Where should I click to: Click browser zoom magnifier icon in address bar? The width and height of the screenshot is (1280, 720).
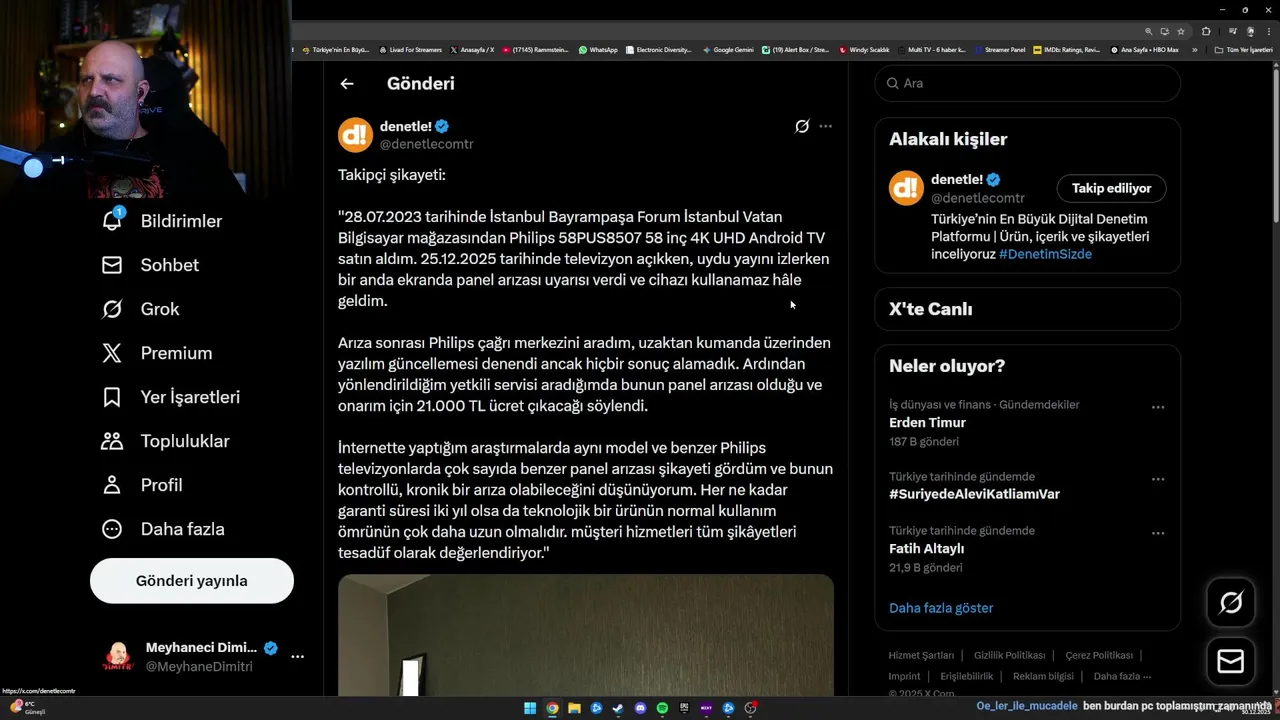coord(1149,31)
